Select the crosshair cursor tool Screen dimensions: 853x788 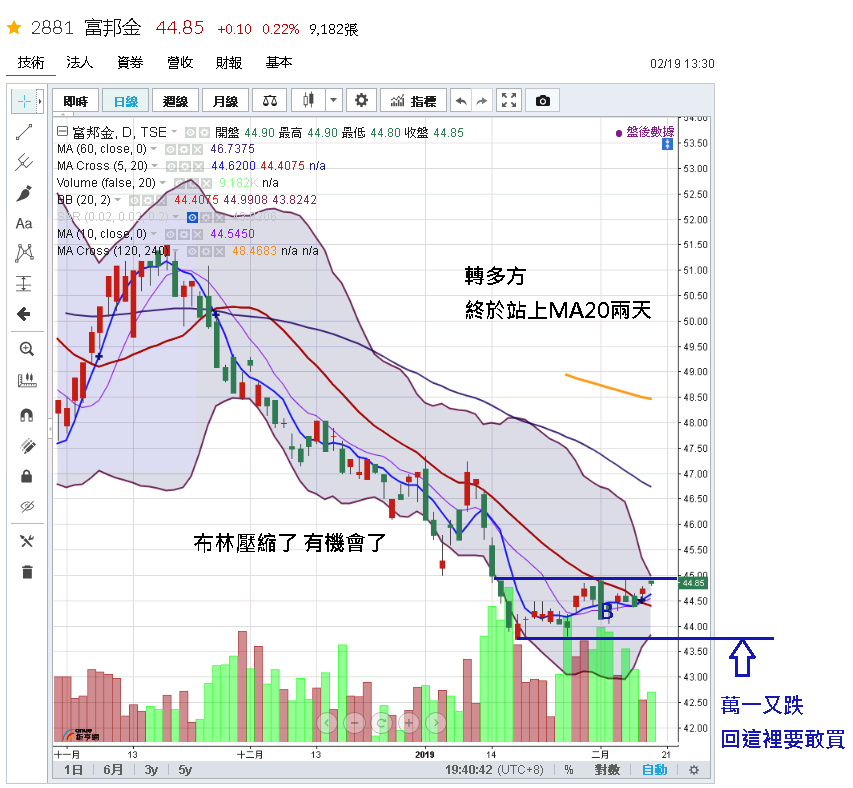click(x=24, y=101)
